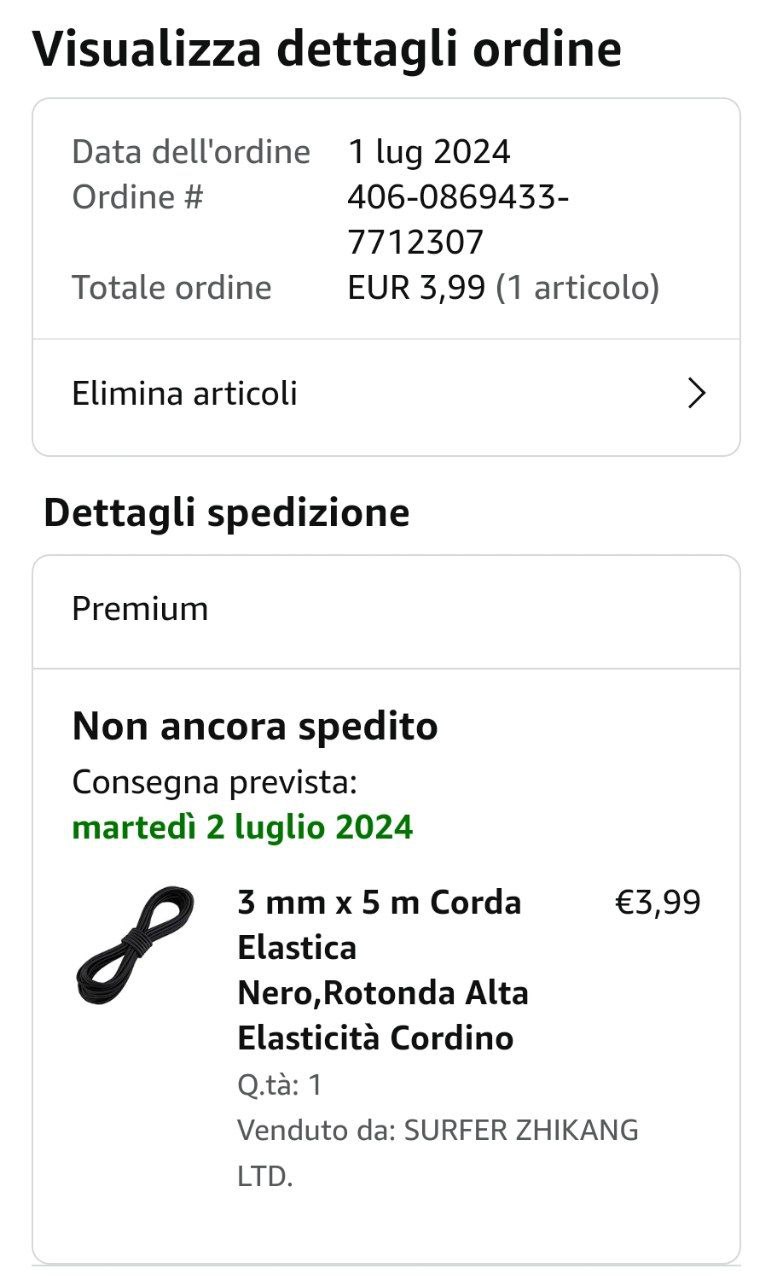Image resolution: width=771 pixels, height=1280 pixels.
Task: Click the Data dell'ordine label
Action: [191, 152]
